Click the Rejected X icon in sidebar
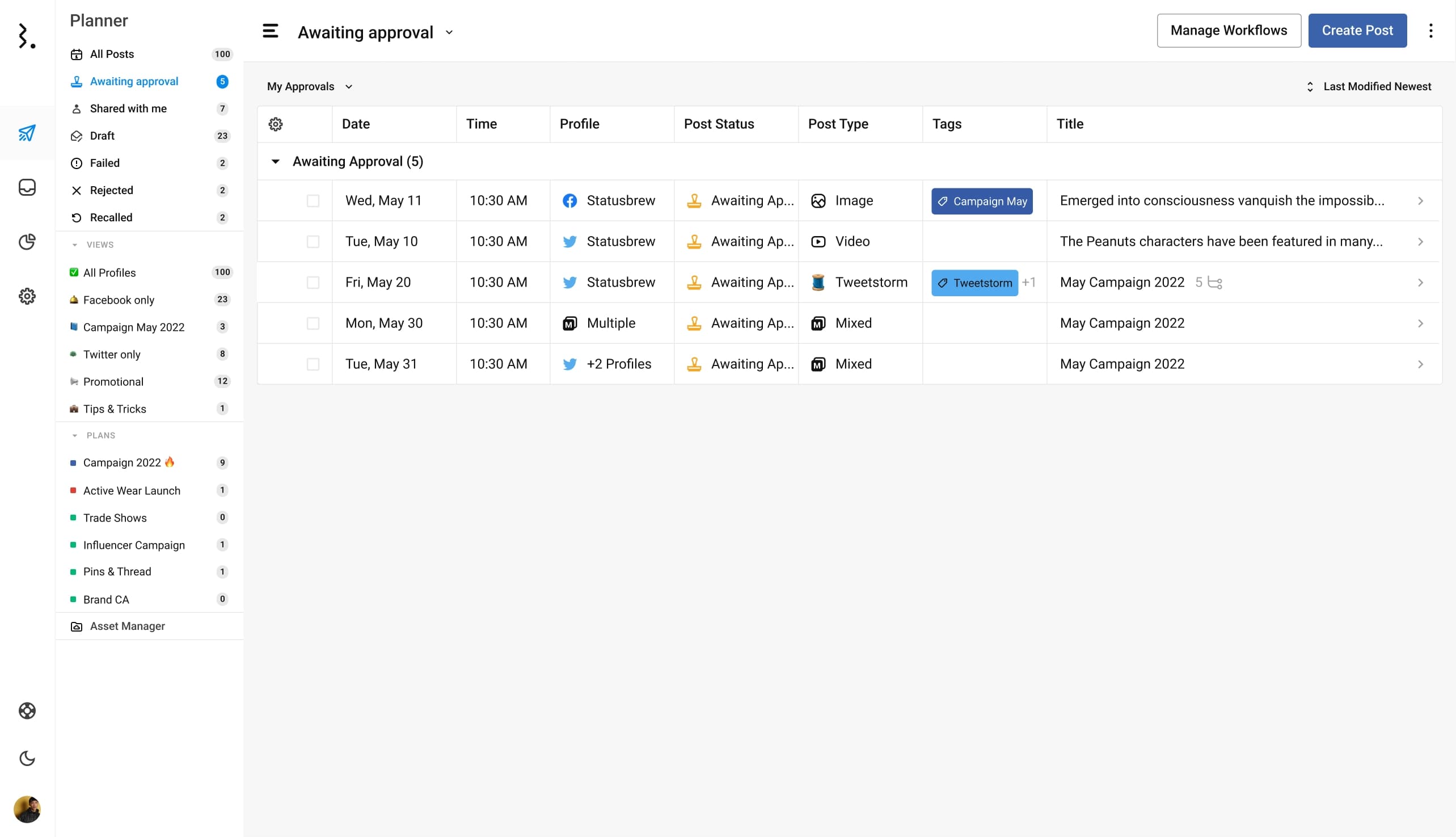Image resolution: width=1456 pixels, height=837 pixels. (x=77, y=190)
